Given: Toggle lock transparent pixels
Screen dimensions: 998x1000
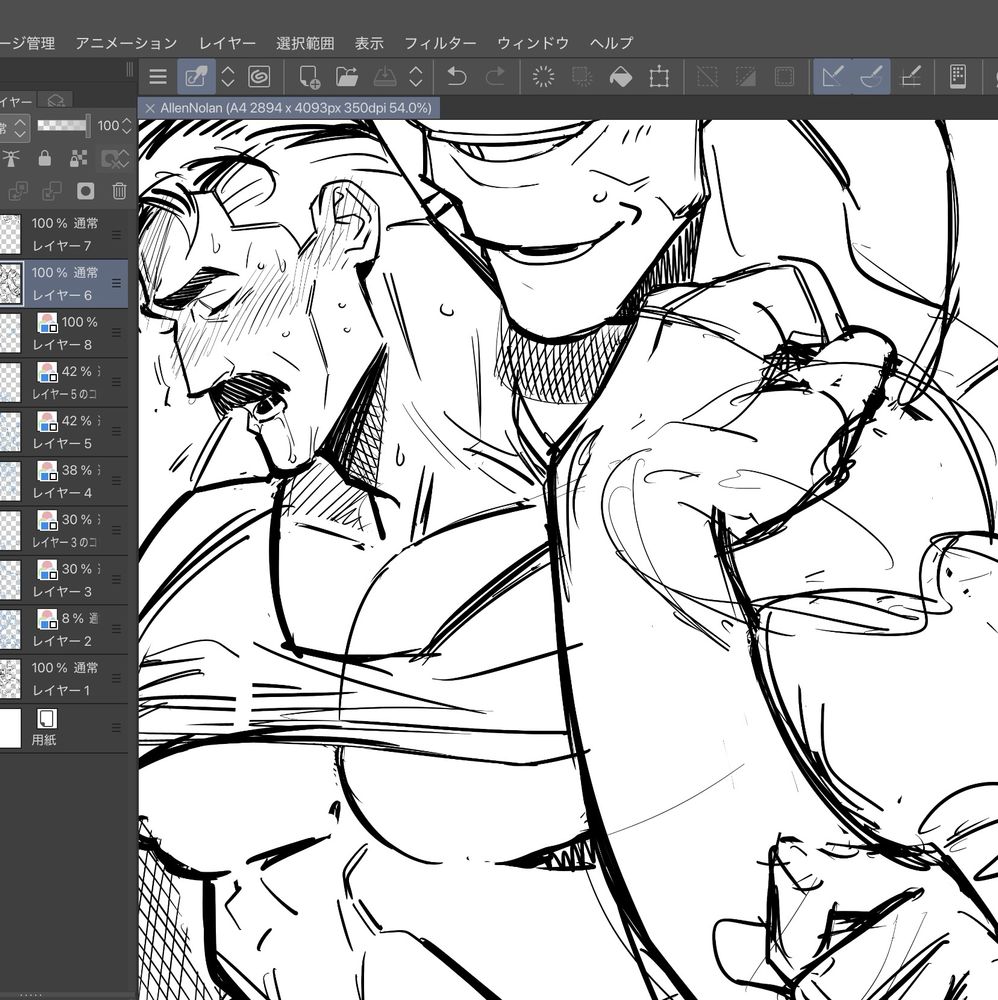Looking at the screenshot, I should pyautogui.click(x=80, y=158).
